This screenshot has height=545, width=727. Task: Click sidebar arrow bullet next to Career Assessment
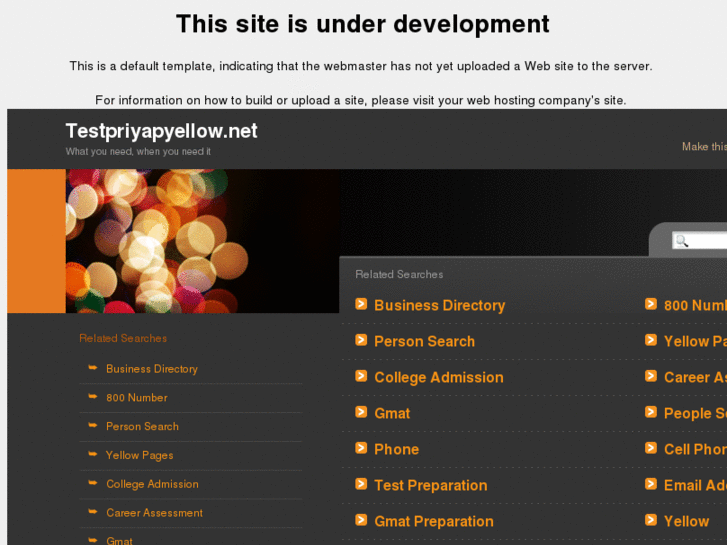click(93, 512)
